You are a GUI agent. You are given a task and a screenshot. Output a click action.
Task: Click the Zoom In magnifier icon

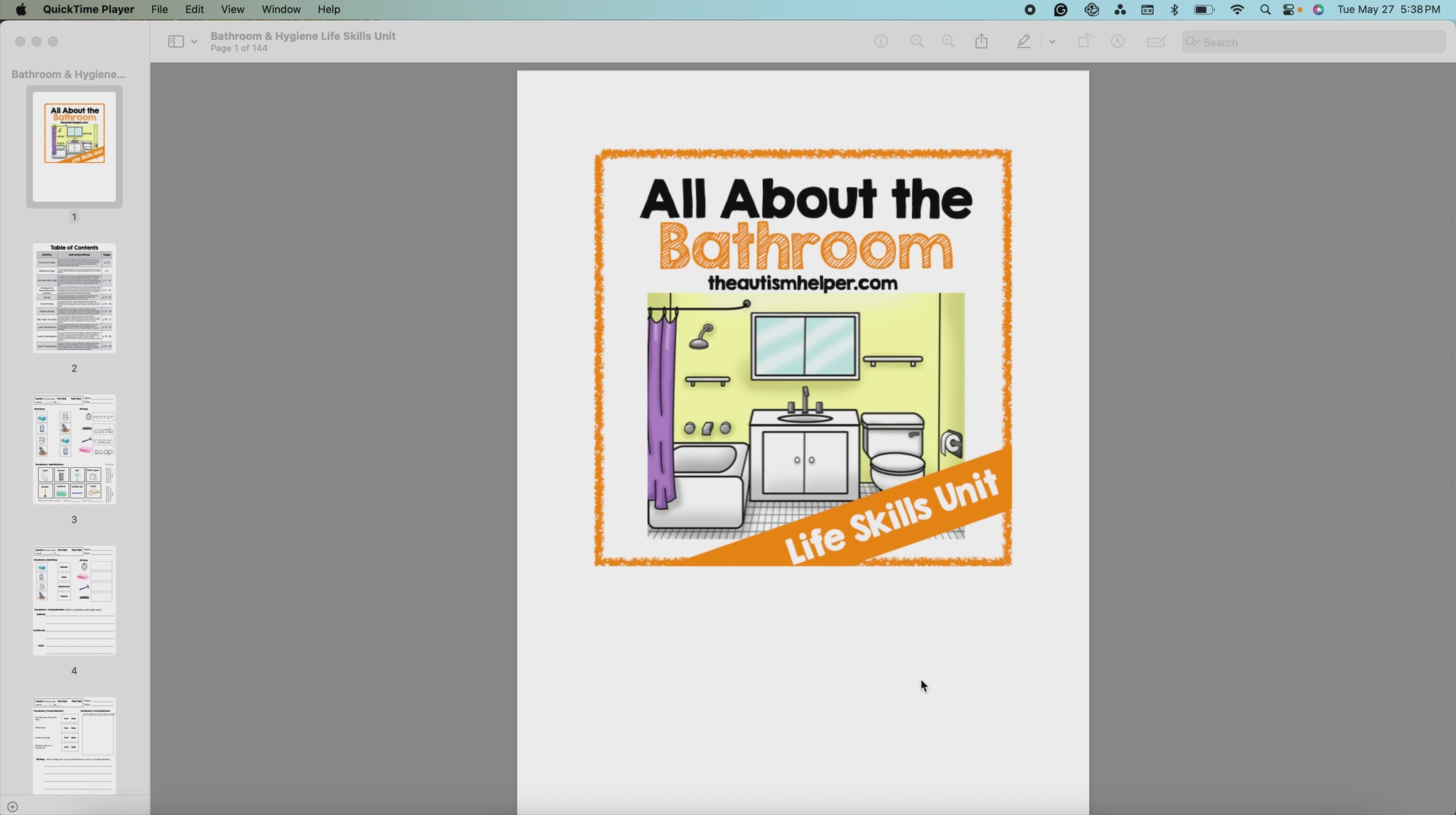click(x=948, y=42)
